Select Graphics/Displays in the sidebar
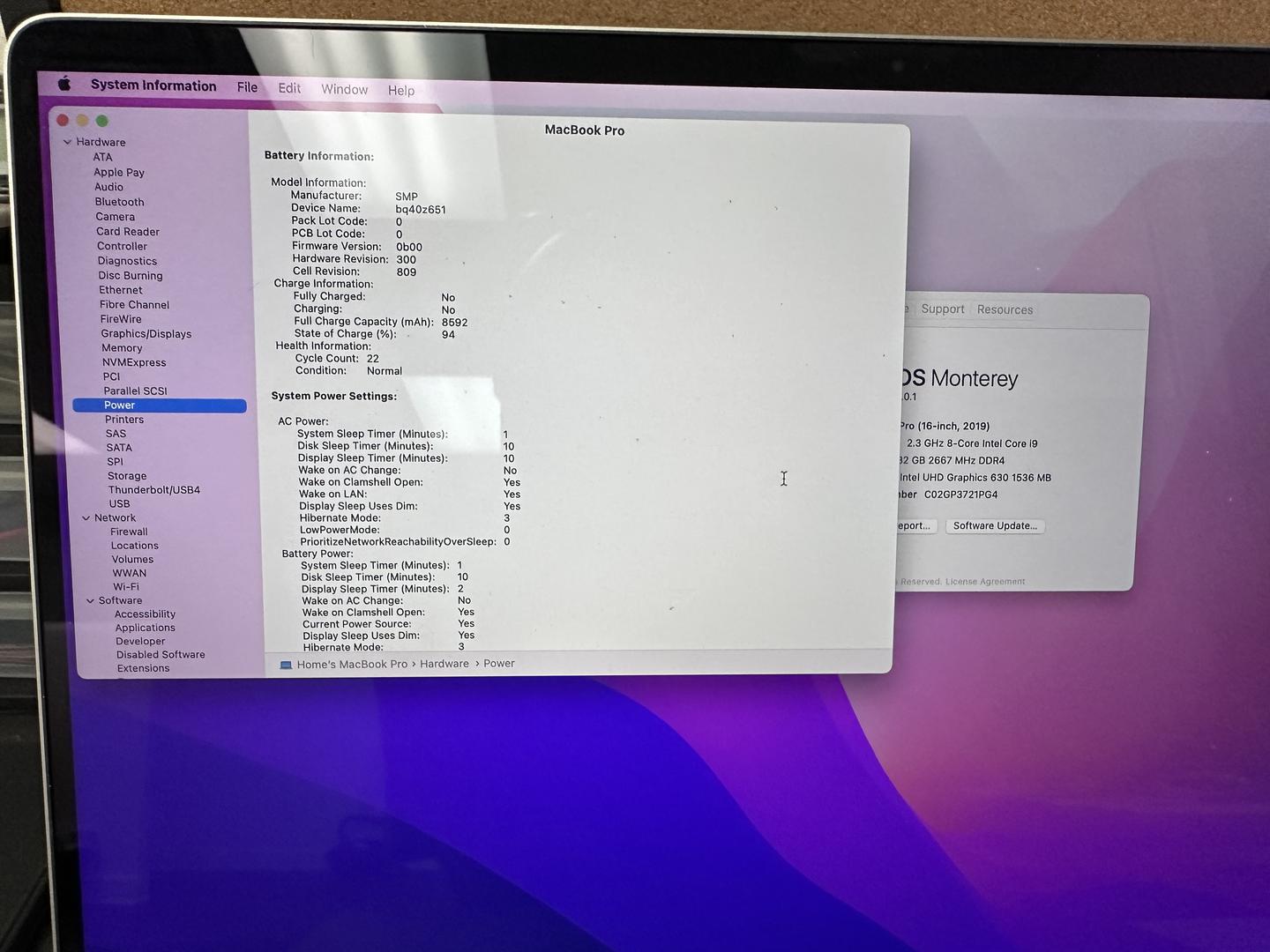 pos(146,334)
